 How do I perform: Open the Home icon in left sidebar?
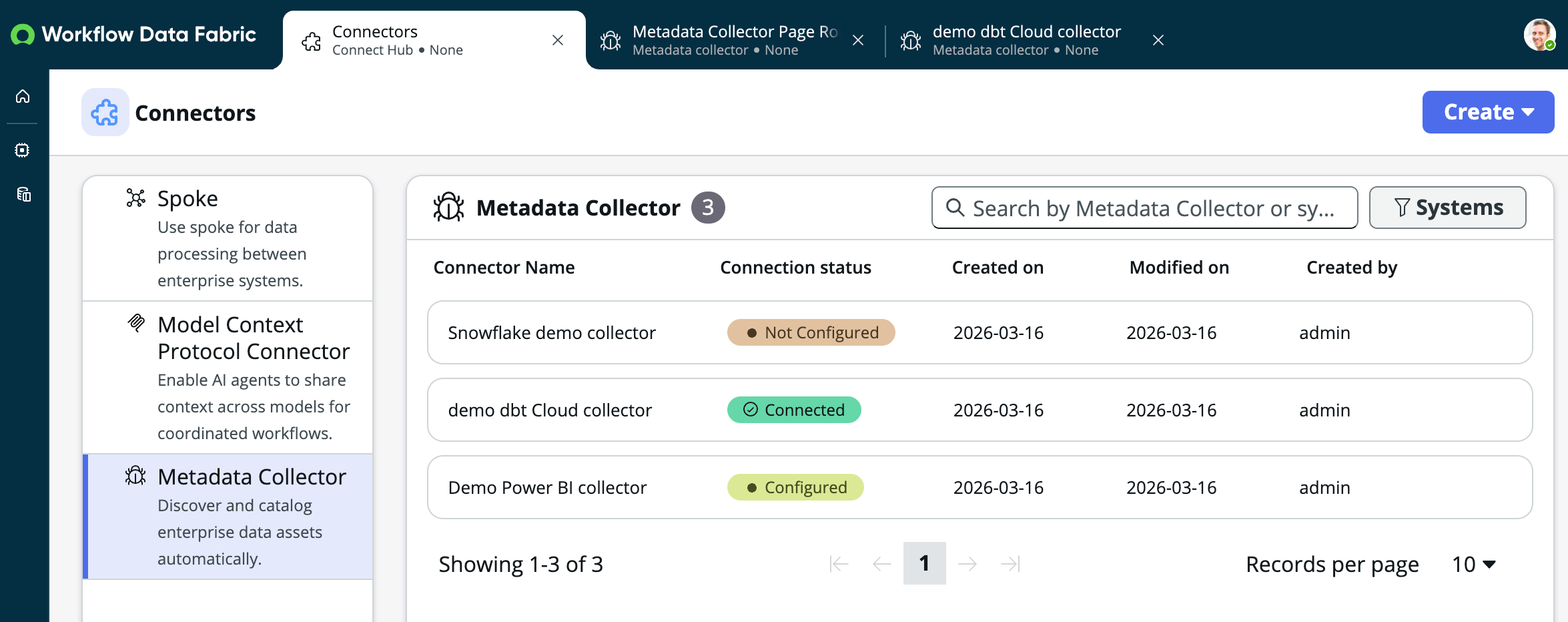pyautogui.click(x=23, y=97)
